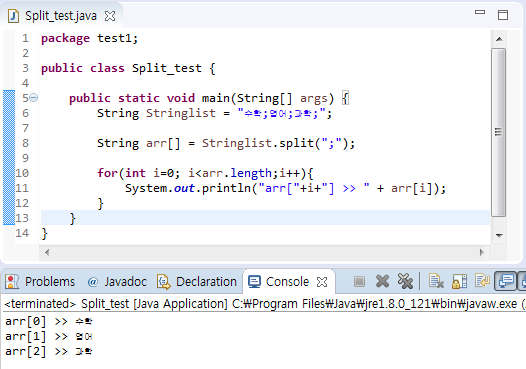Click the Java file icon in editor tab
Screen dimensions: 526x369
point(13,16)
